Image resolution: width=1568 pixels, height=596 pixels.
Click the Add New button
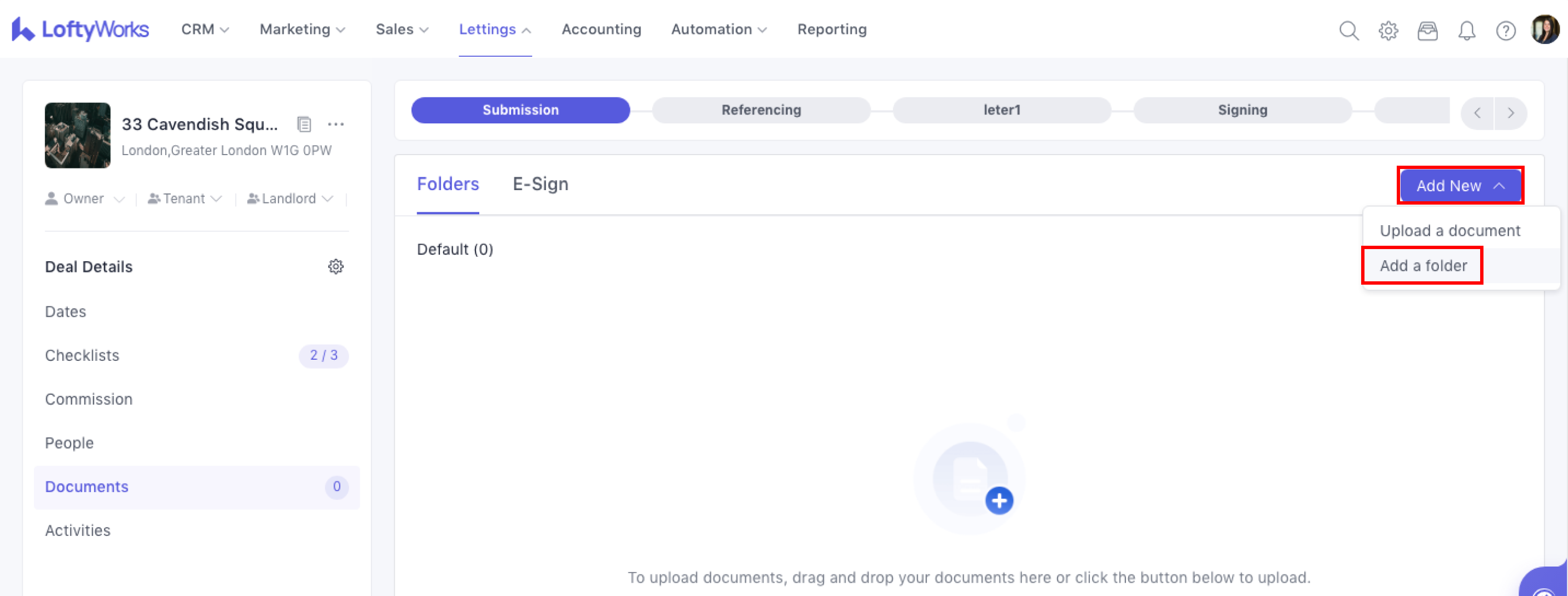click(1459, 185)
